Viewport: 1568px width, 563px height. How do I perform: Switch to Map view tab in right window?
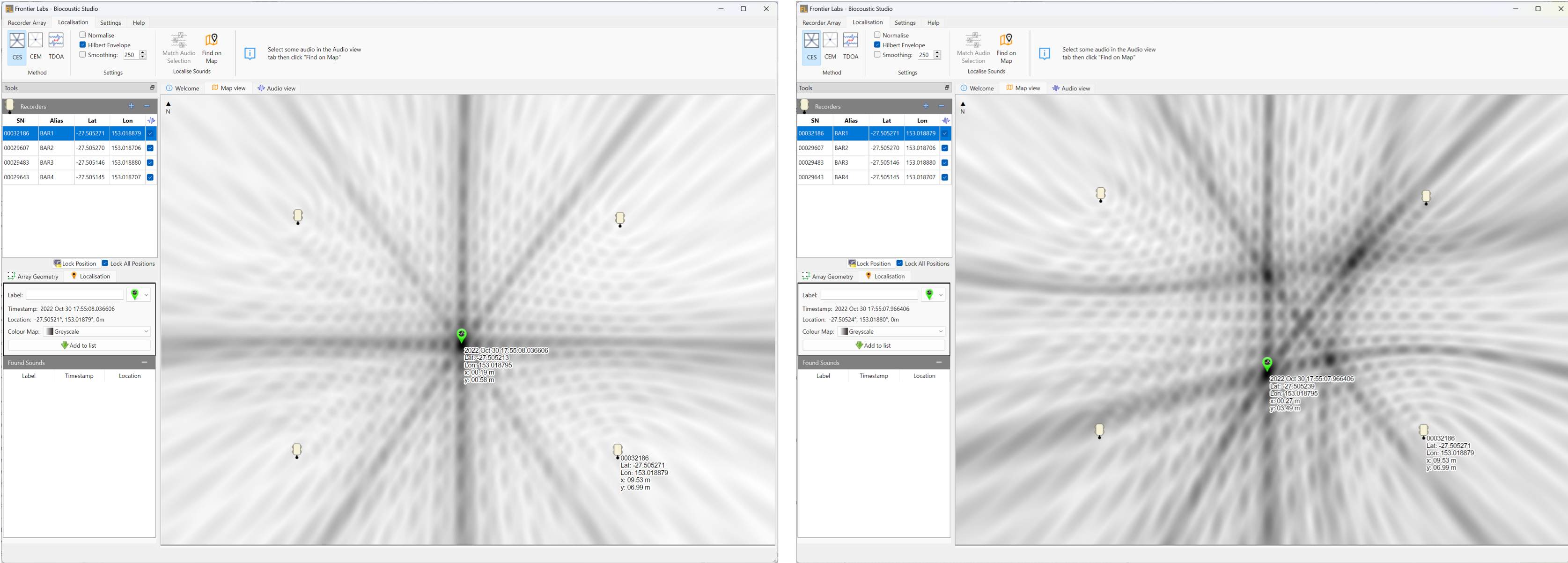(x=1023, y=88)
